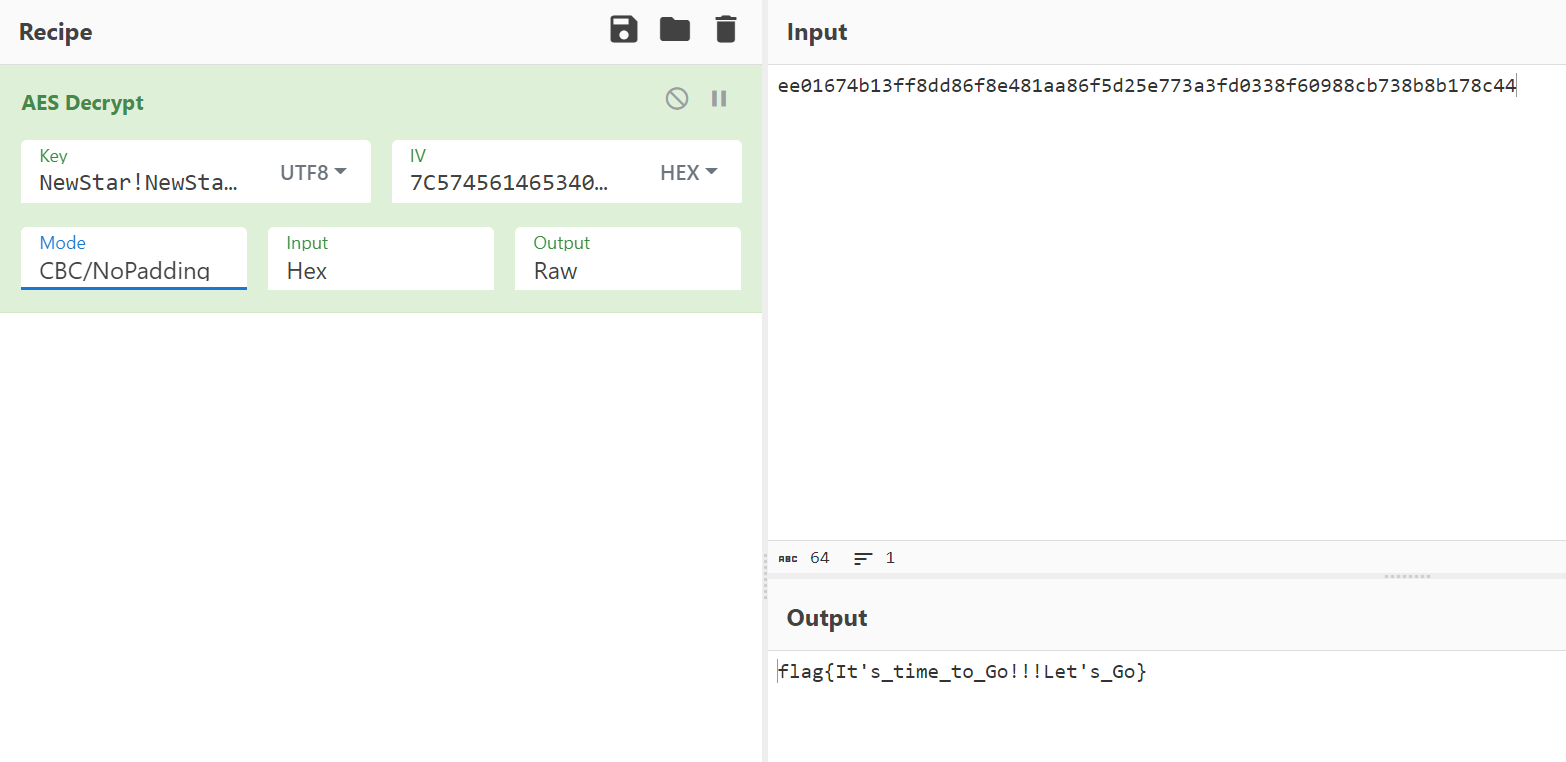The width and height of the screenshot is (1566, 762).
Task: Click the Recipe/Input vertical divider handle
Action: click(765, 576)
